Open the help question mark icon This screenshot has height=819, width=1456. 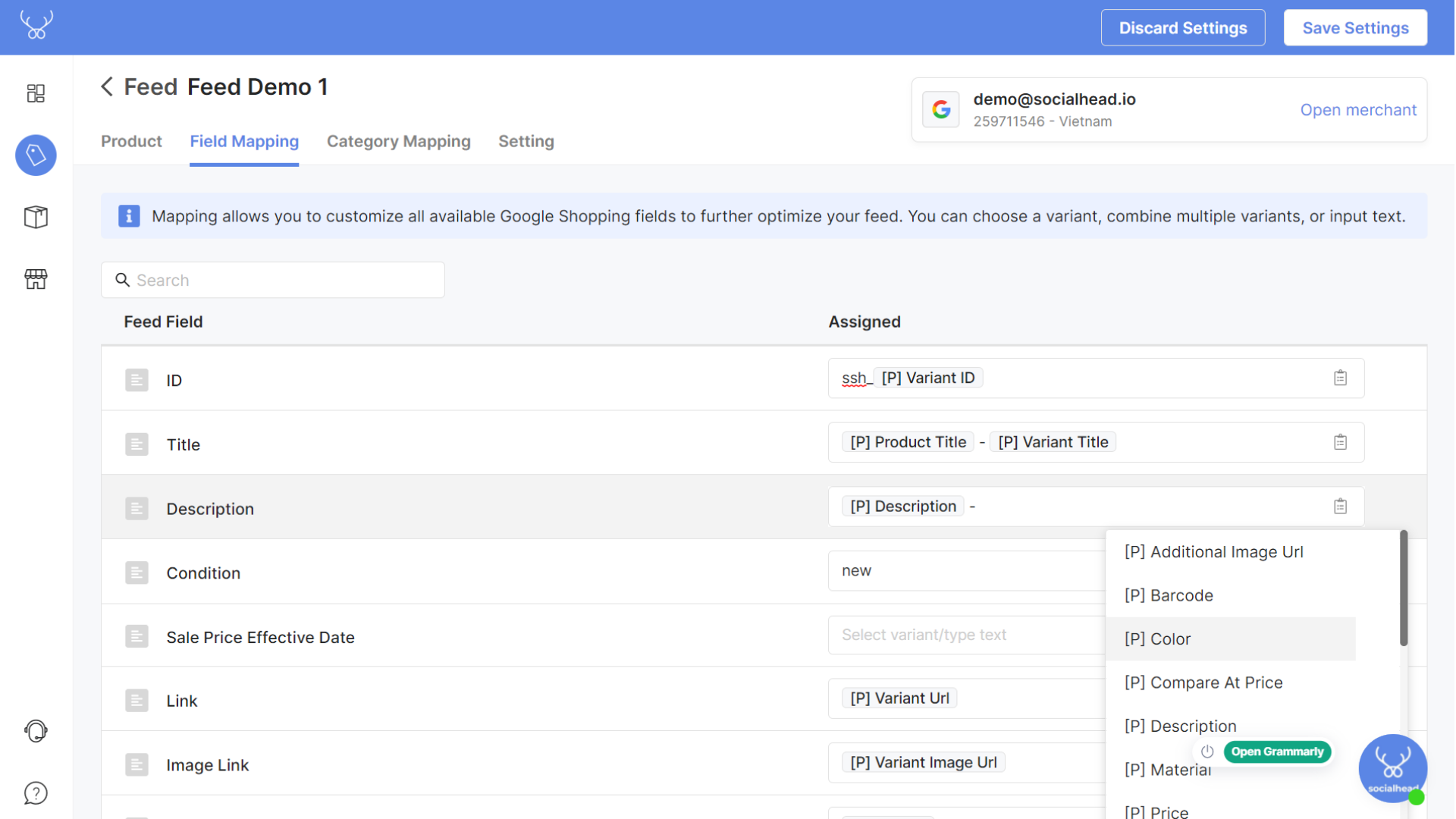tap(36, 793)
